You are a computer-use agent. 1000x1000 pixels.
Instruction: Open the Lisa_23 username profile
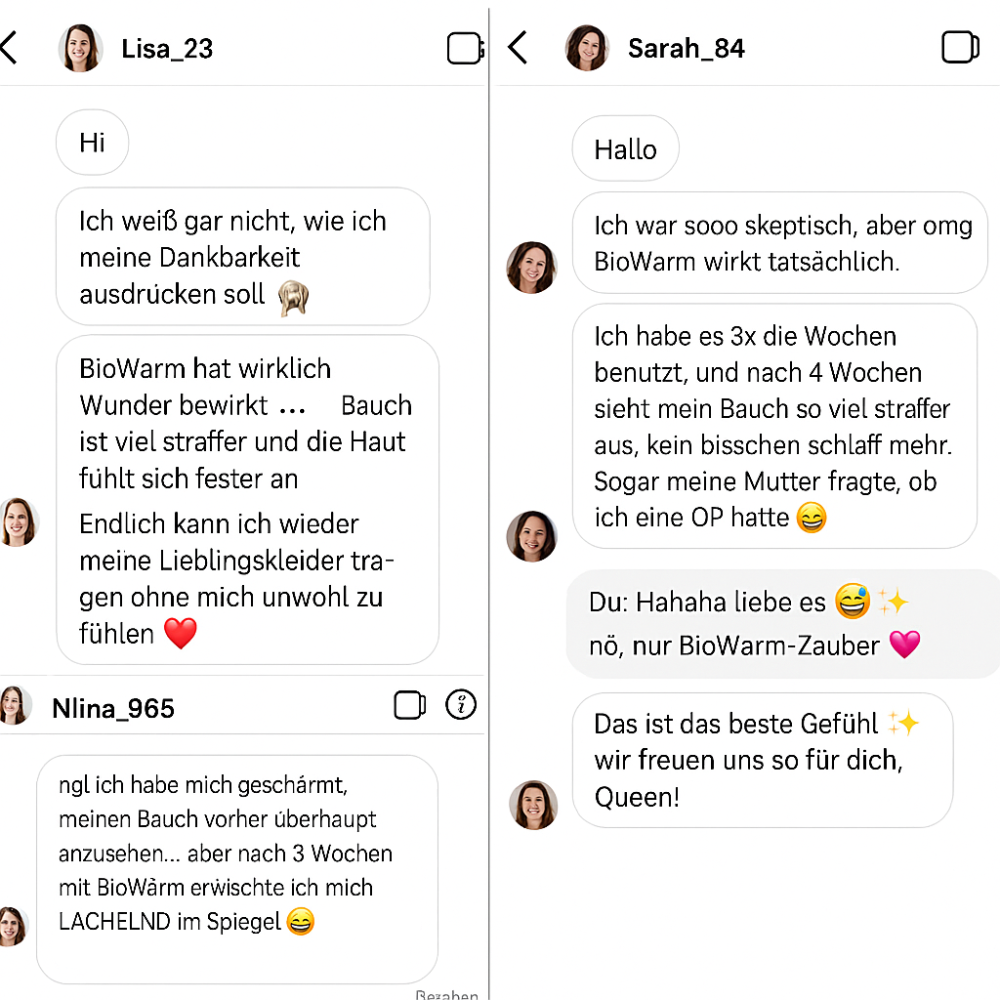click(x=167, y=48)
